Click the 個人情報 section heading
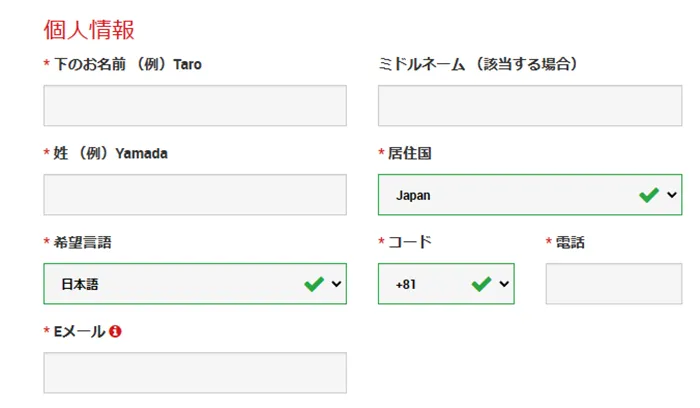Screen dimensions: 700x408 (x=89, y=30)
